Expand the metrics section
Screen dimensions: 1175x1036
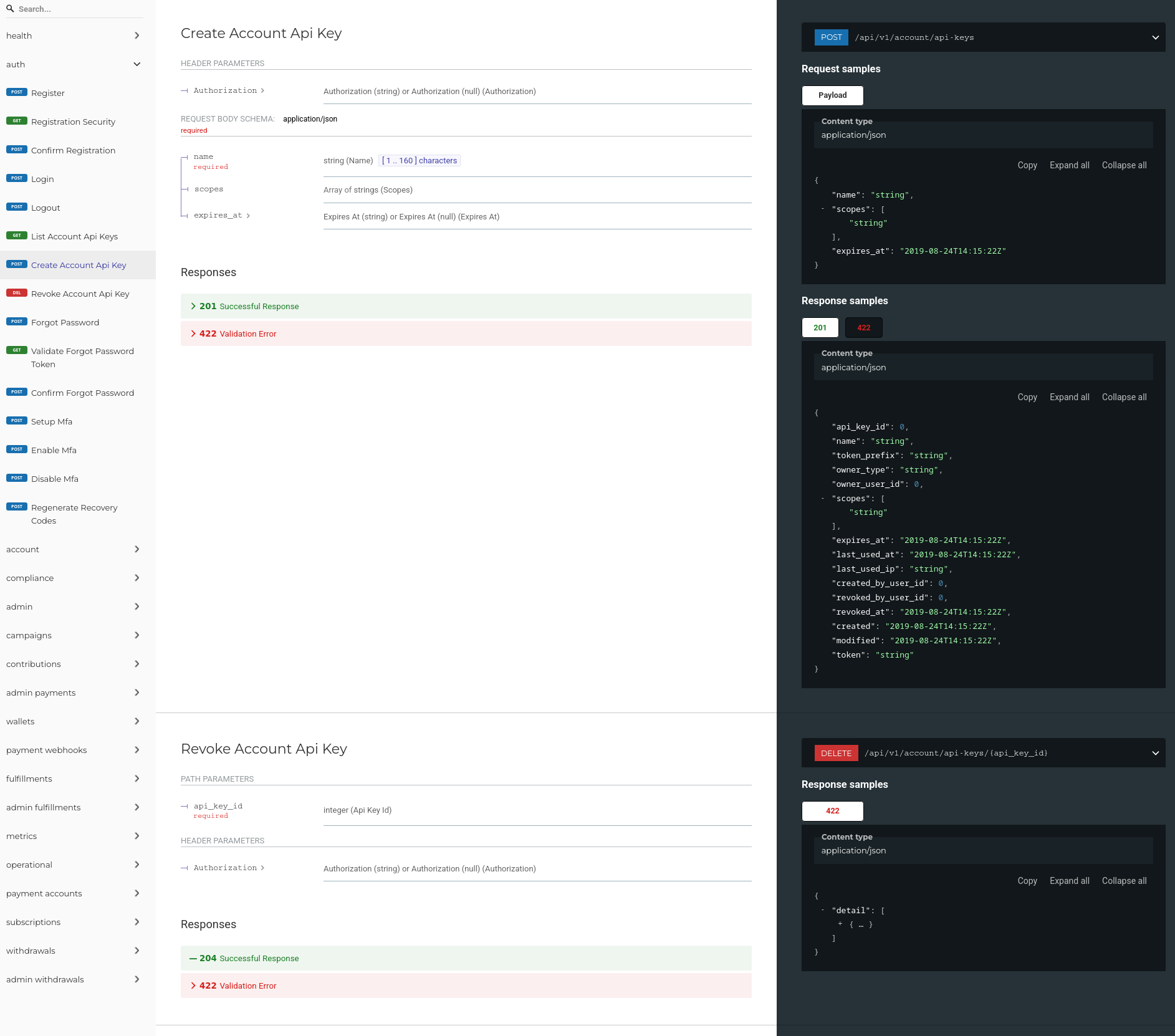pyautogui.click(x=78, y=836)
